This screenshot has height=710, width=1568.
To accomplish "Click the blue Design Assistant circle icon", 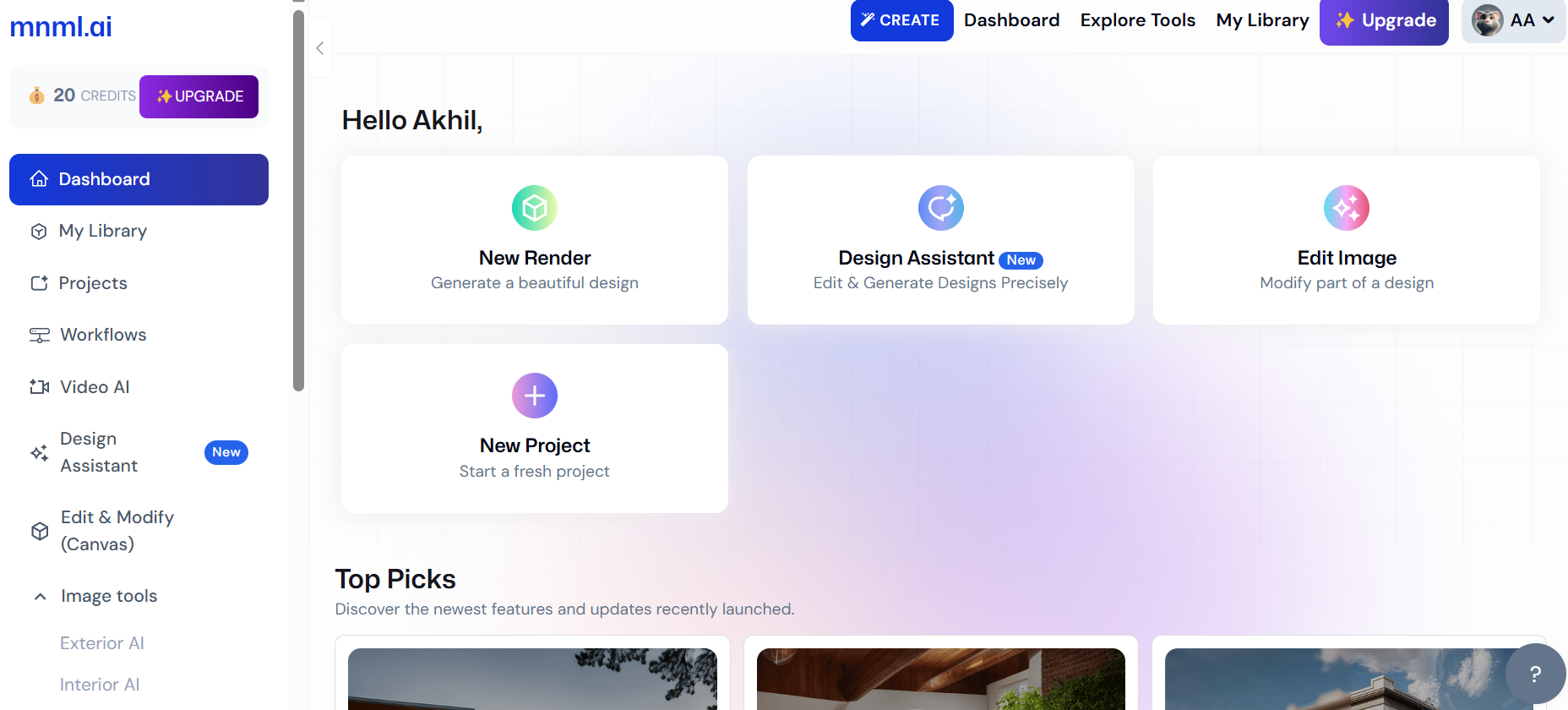I will (941, 208).
